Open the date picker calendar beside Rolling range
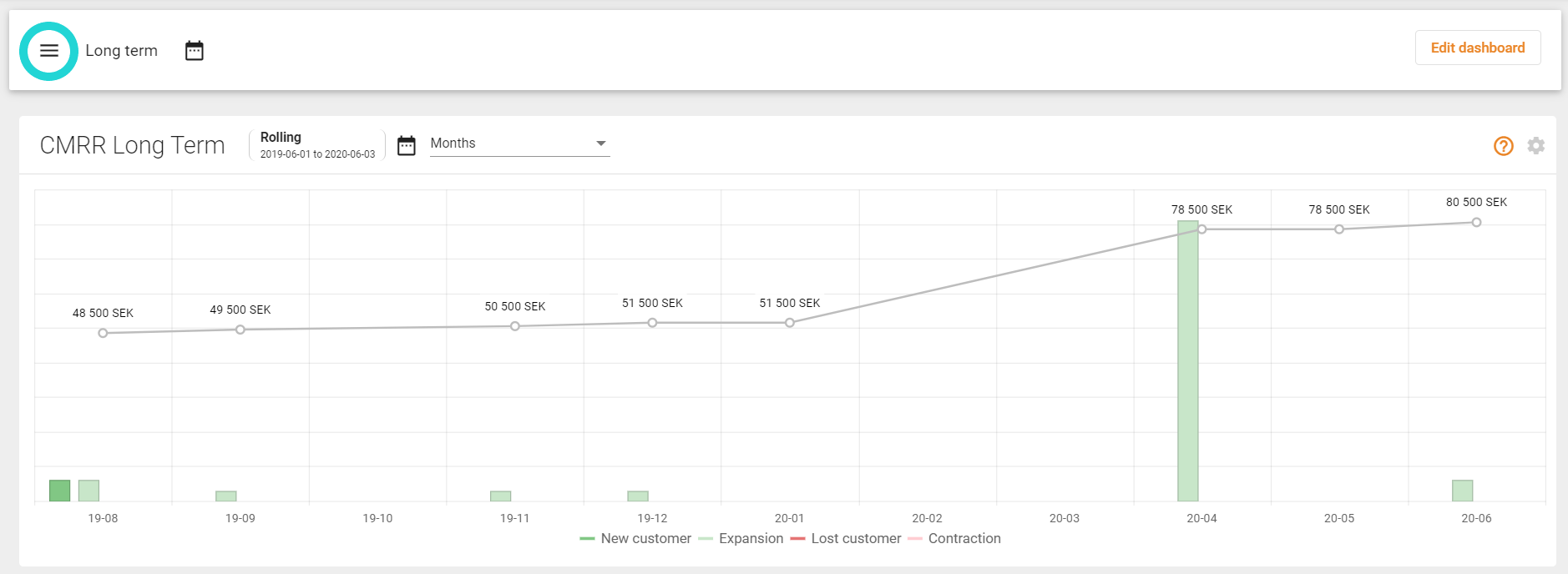The width and height of the screenshot is (1568, 574). pyautogui.click(x=407, y=145)
